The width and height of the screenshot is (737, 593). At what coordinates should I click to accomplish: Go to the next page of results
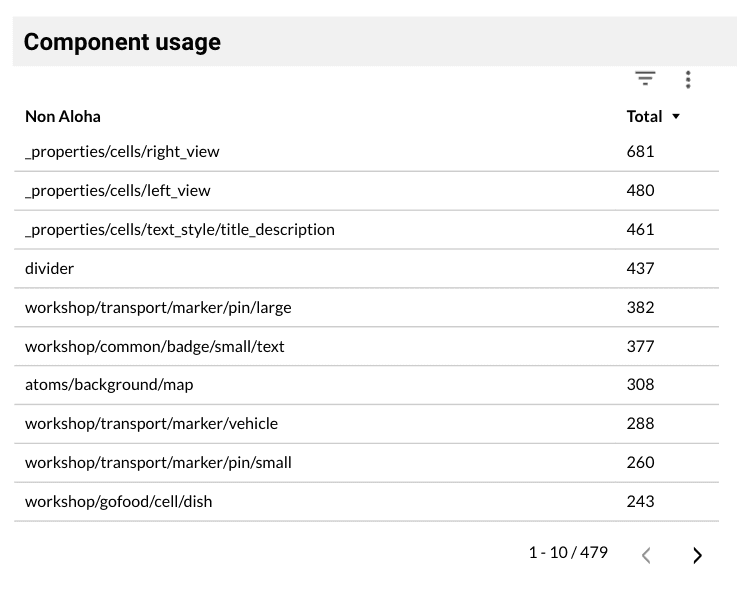tap(697, 555)
